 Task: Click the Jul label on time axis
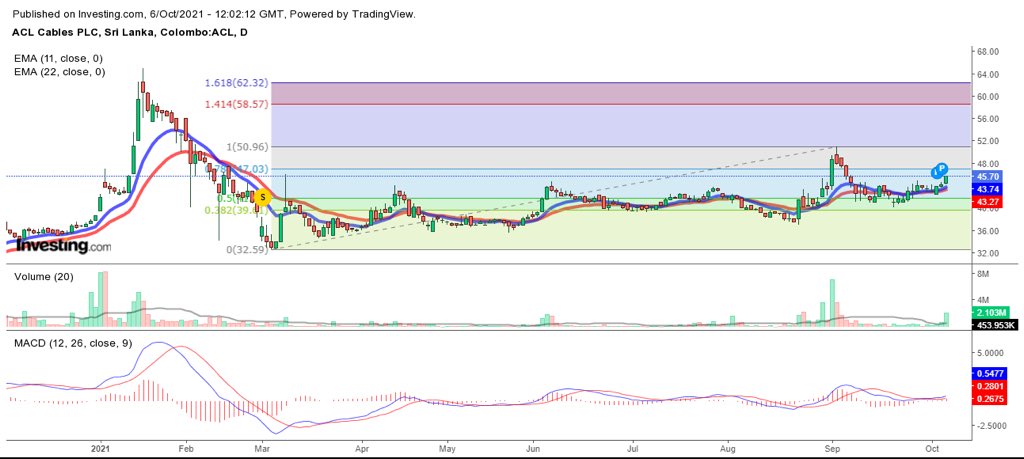tap(632, 449)
